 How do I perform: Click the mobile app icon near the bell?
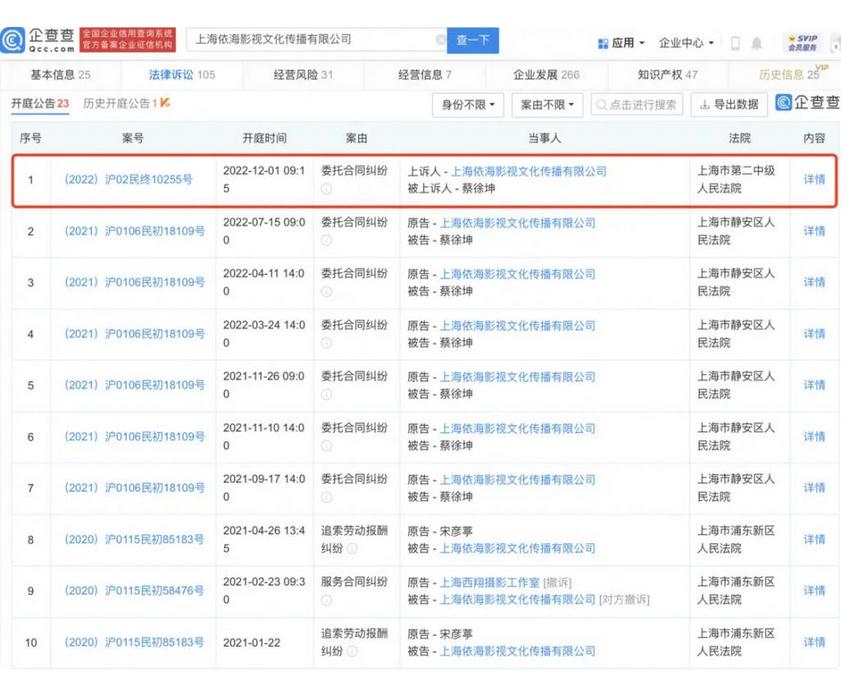pos(737,42)
